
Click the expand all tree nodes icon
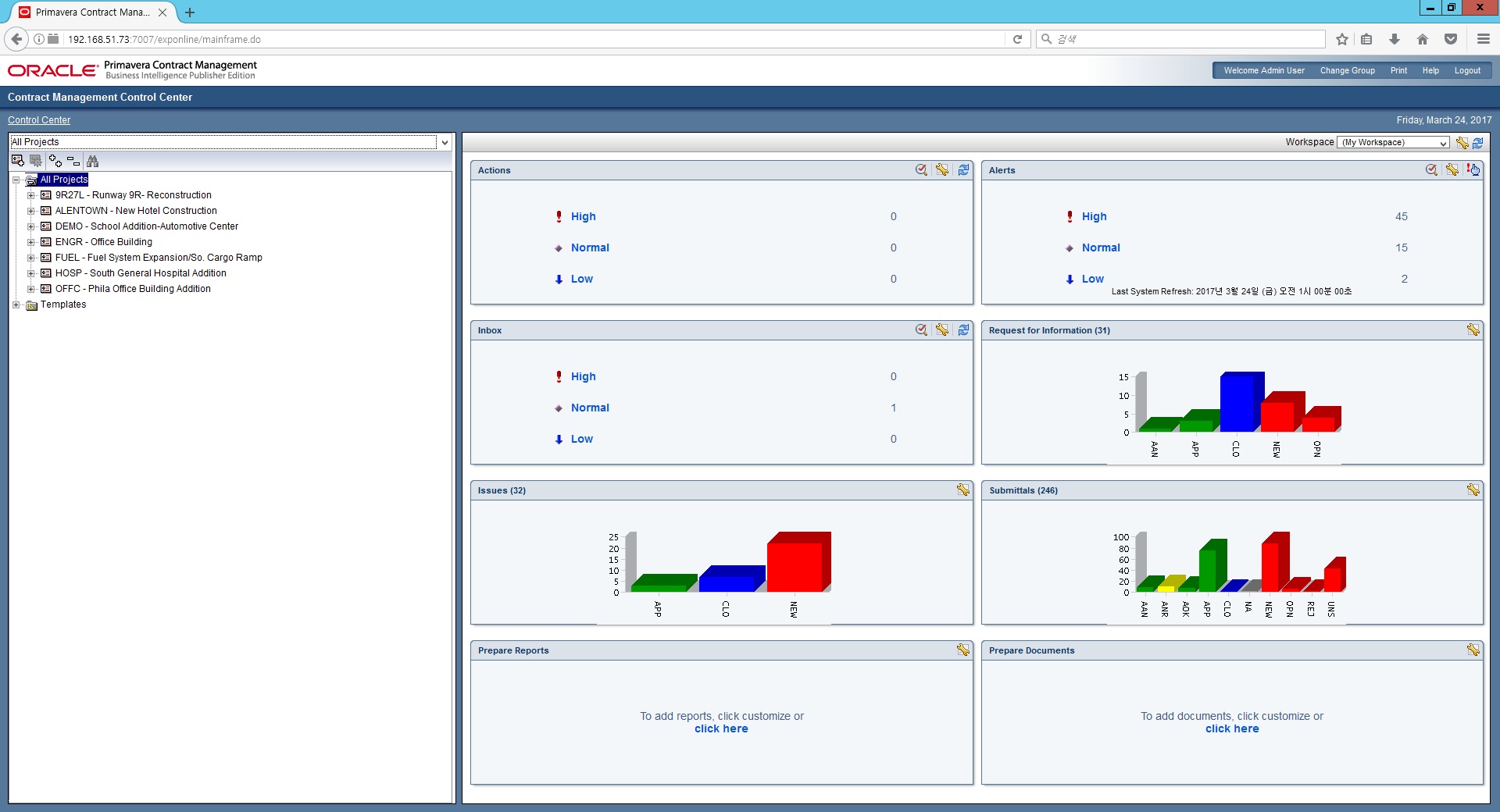[55, 161]
